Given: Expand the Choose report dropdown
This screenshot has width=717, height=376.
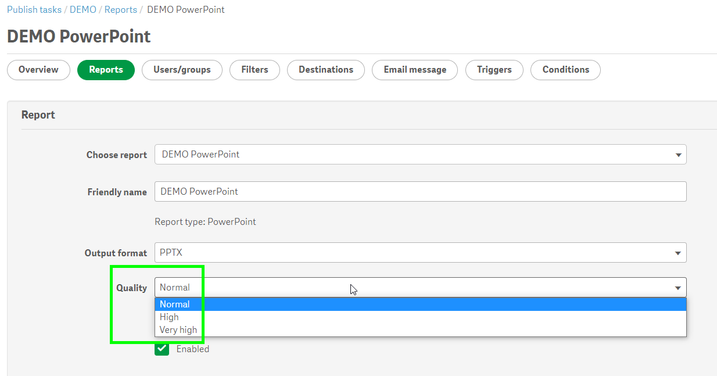Looking at the screenshot, I should click(420, 155).
